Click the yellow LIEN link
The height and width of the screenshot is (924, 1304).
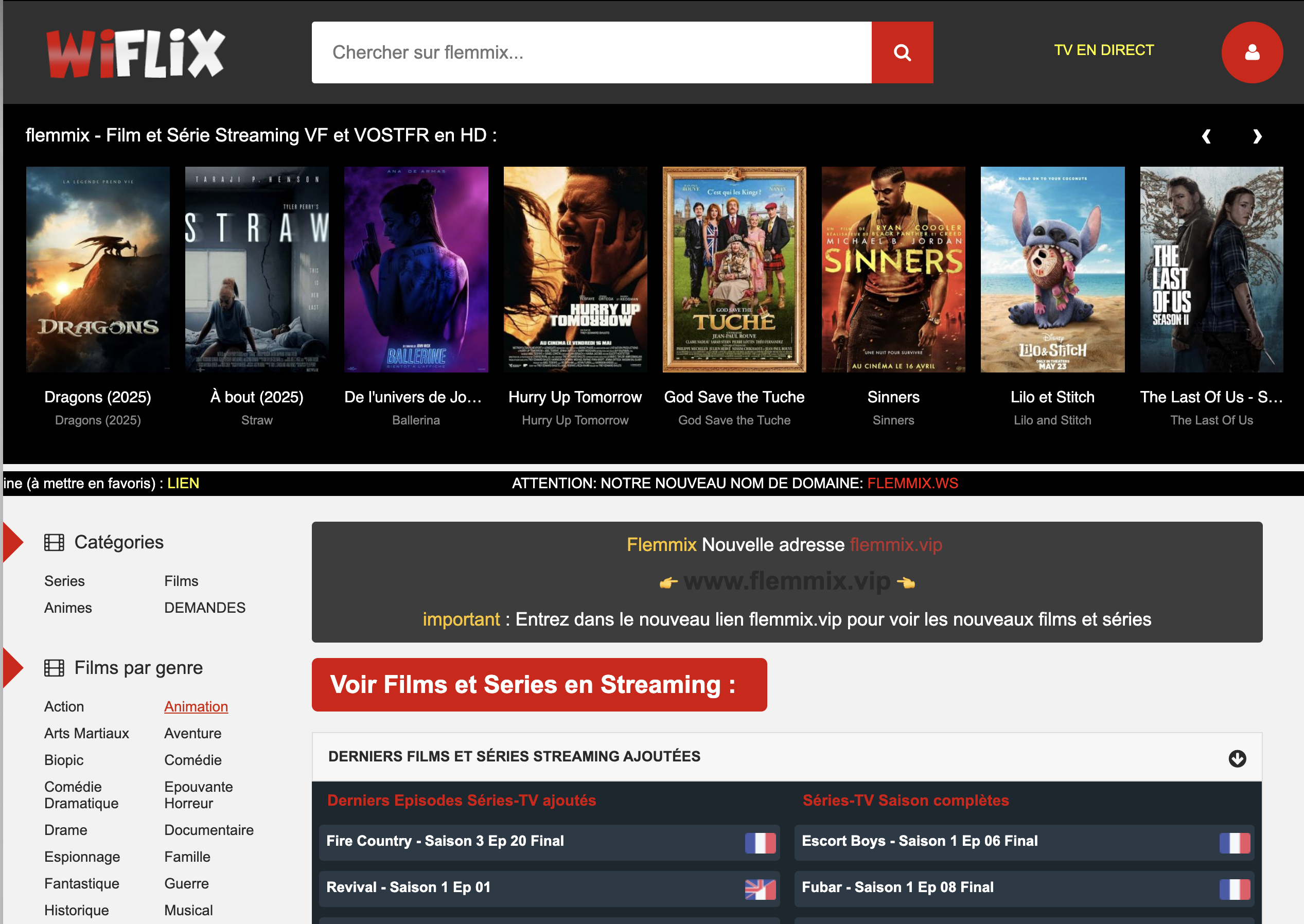183,483
